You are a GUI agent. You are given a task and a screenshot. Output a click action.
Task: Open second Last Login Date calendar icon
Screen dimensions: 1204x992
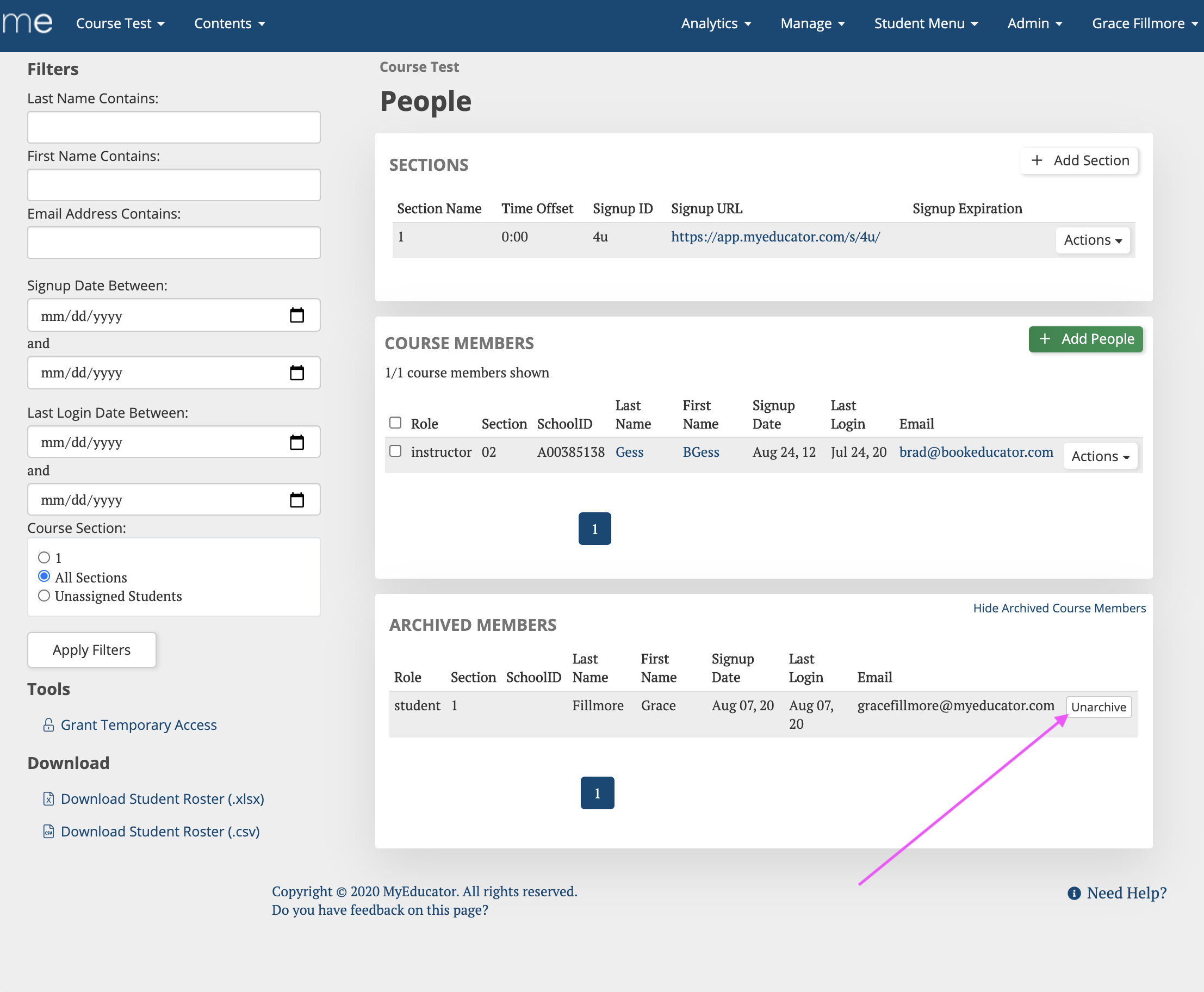(x=296, y=500)
